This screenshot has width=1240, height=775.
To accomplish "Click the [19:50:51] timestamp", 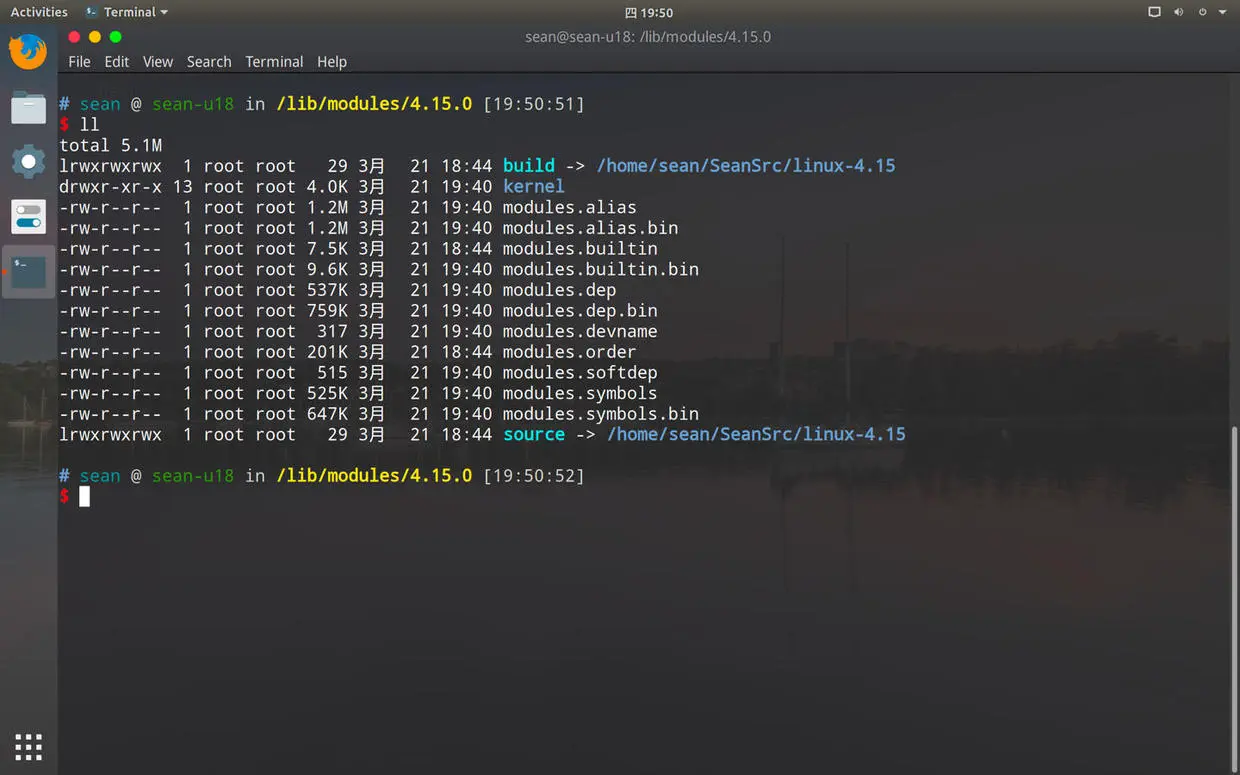I will (x=534, y=104).
